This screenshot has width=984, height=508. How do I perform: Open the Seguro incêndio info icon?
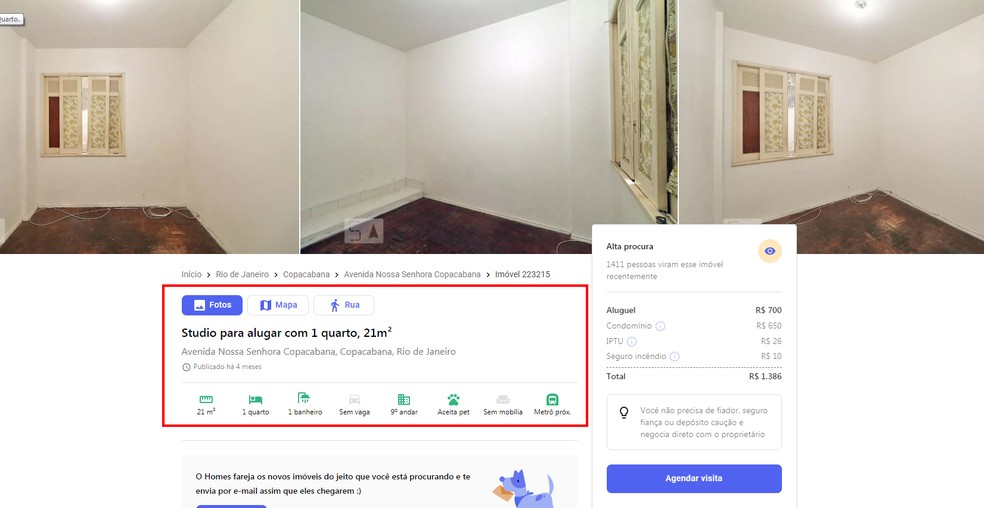(x=674, y=357)
